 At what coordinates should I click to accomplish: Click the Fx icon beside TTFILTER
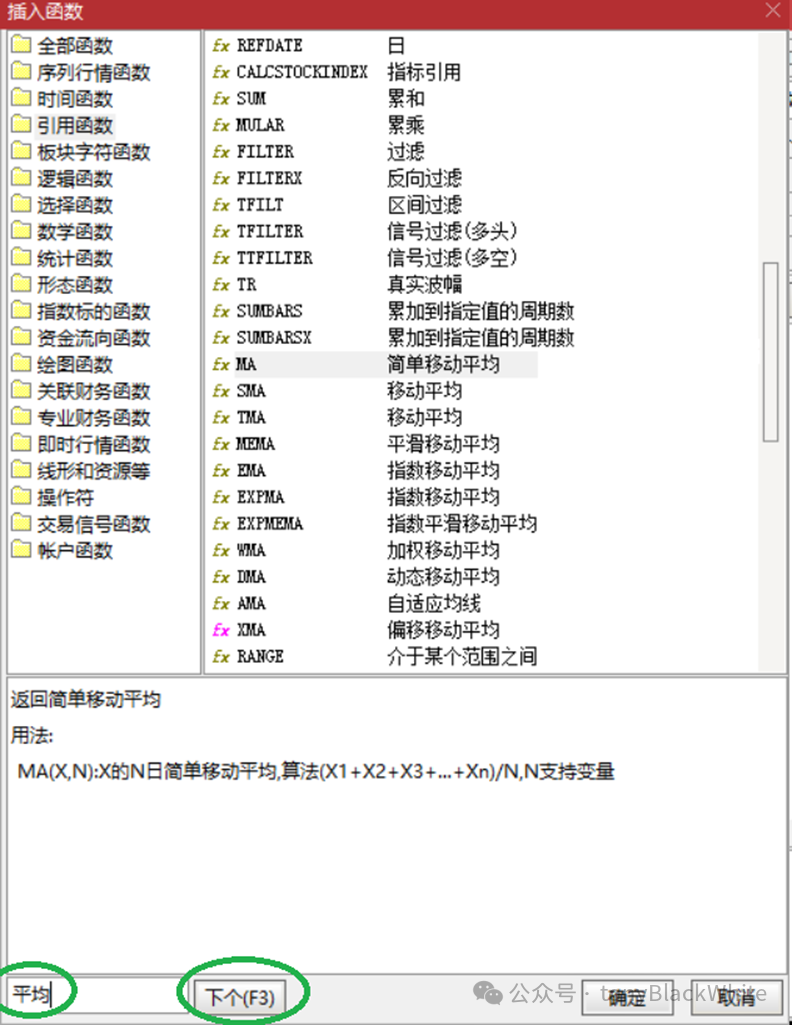221,258
